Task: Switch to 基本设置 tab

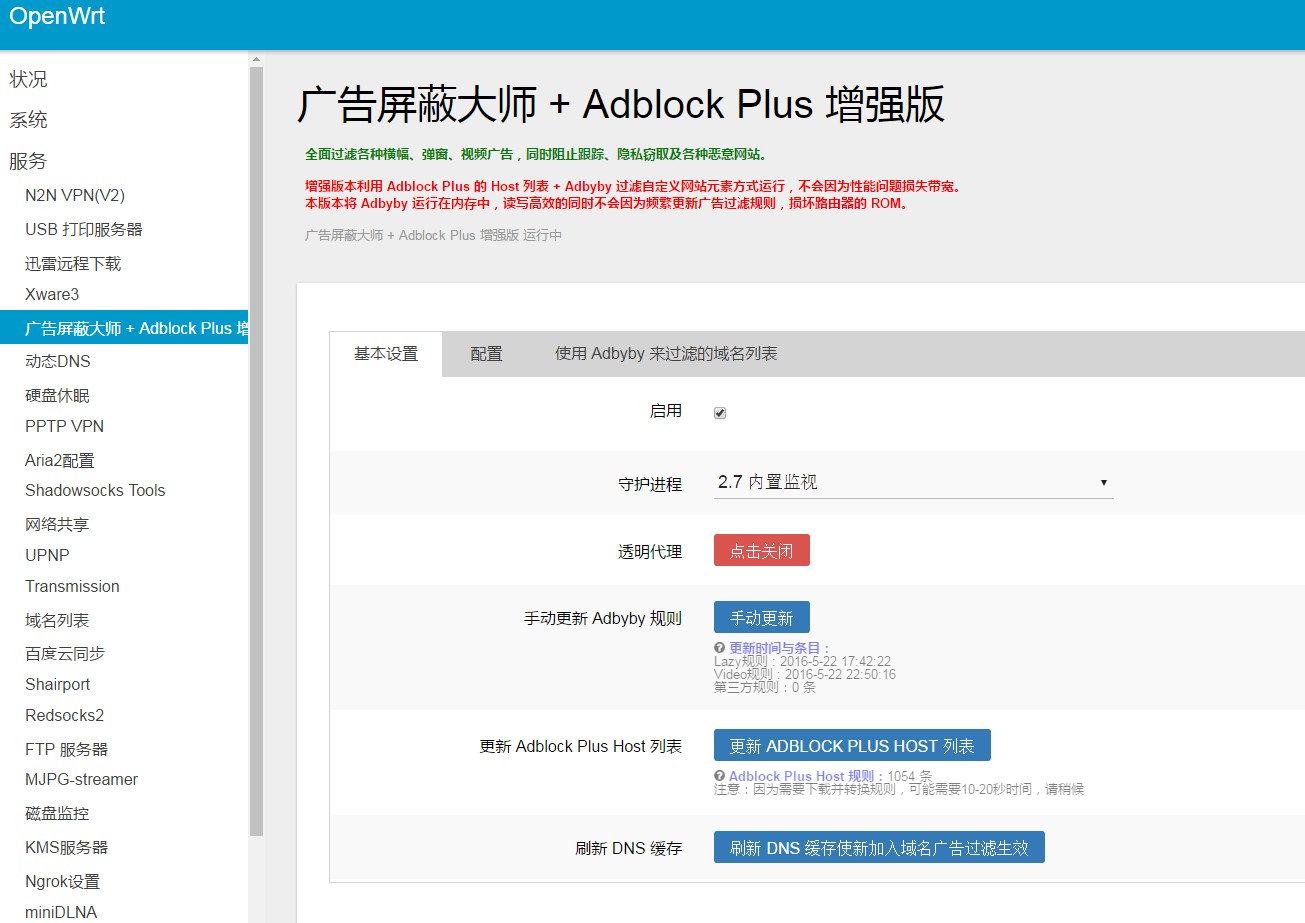Action: [386, 354]
